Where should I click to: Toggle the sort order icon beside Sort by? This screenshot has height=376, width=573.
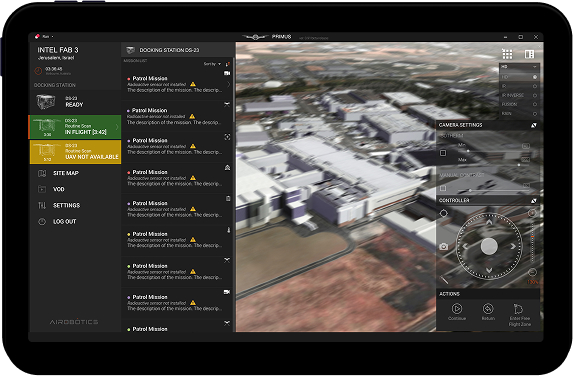(228, 64)
